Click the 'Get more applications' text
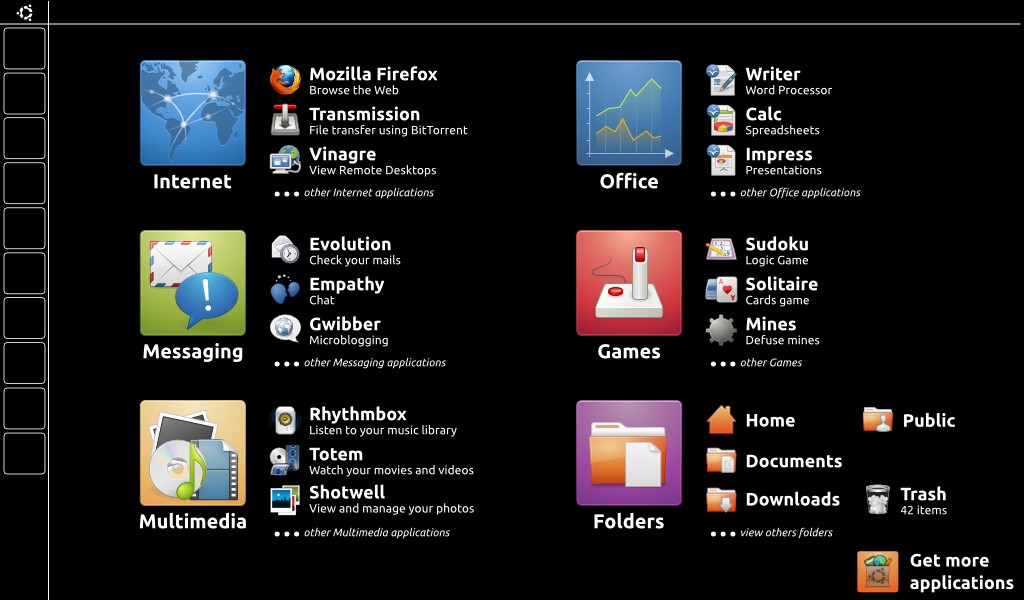 tap(961, 571)
